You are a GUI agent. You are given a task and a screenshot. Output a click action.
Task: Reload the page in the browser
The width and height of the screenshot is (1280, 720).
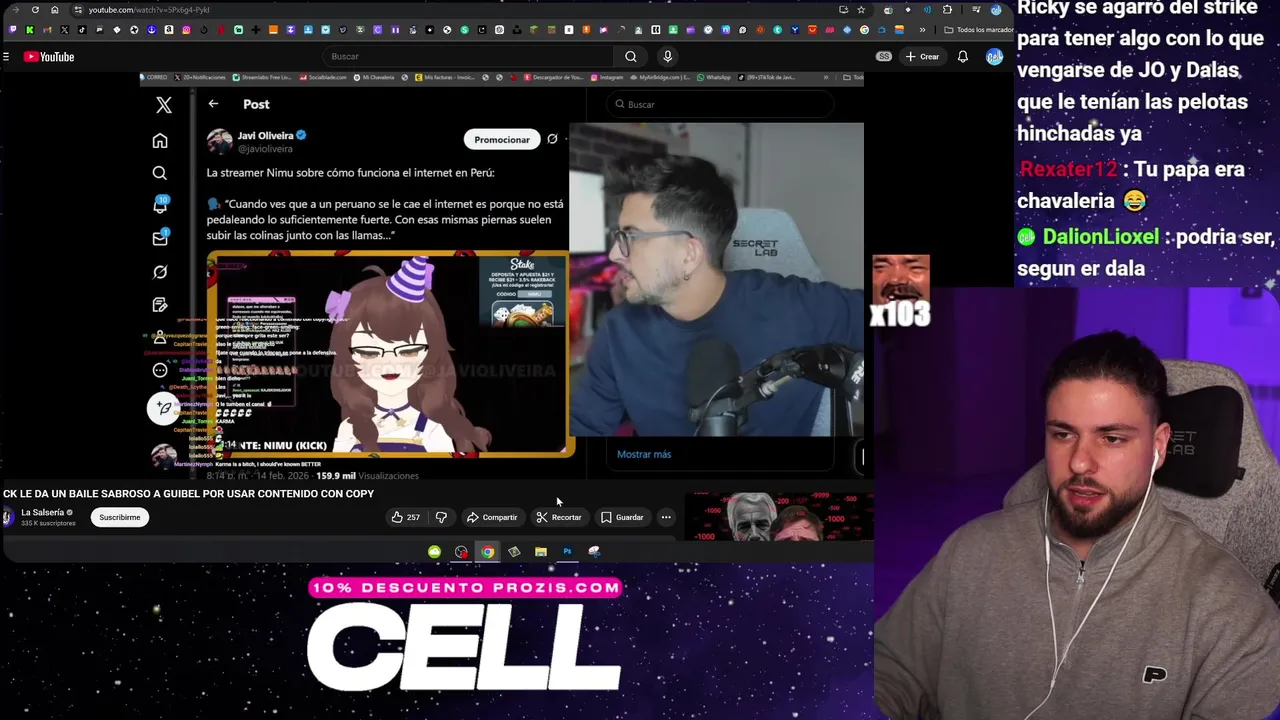click(x=35, y=10)
